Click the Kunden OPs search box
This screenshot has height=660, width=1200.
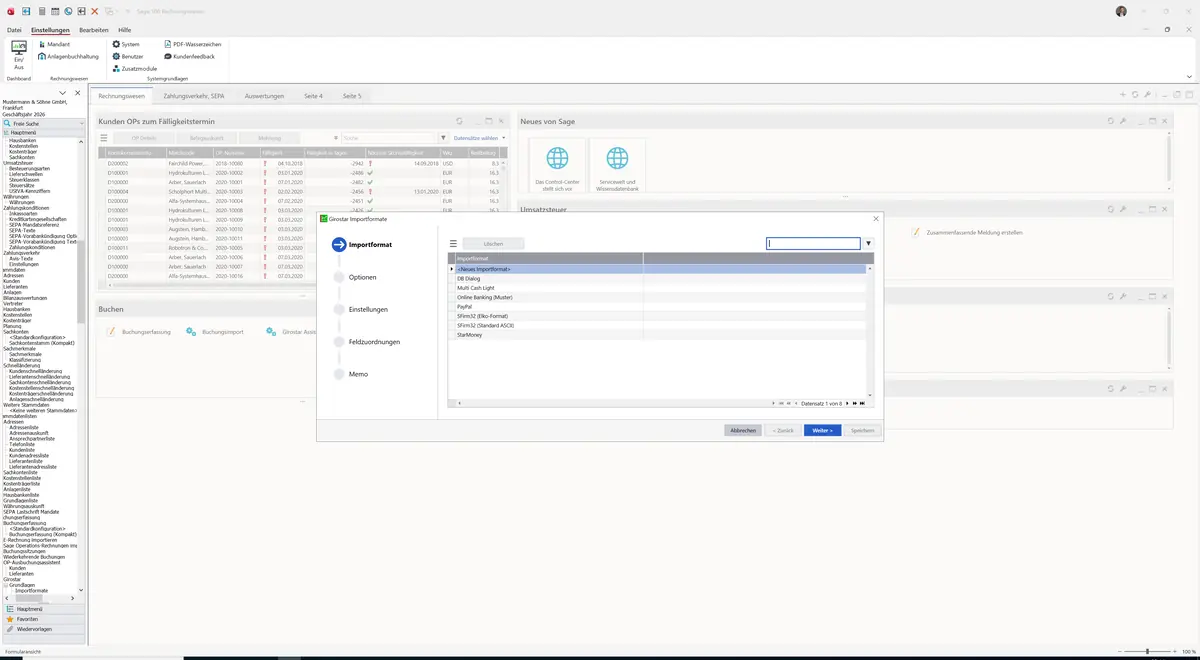click(x=388, y=138)
